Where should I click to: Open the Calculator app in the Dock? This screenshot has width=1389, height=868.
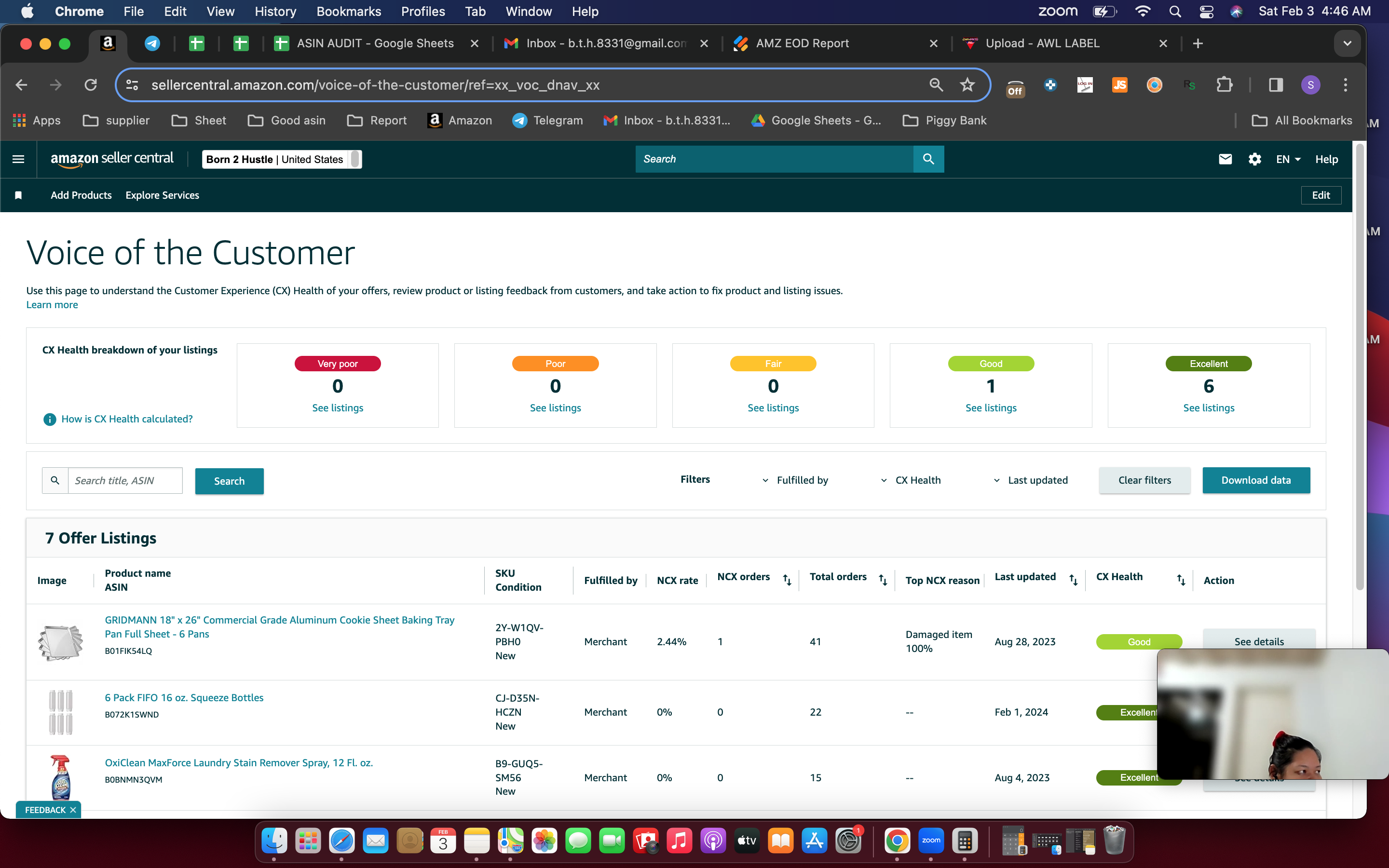tap(964, 841)
